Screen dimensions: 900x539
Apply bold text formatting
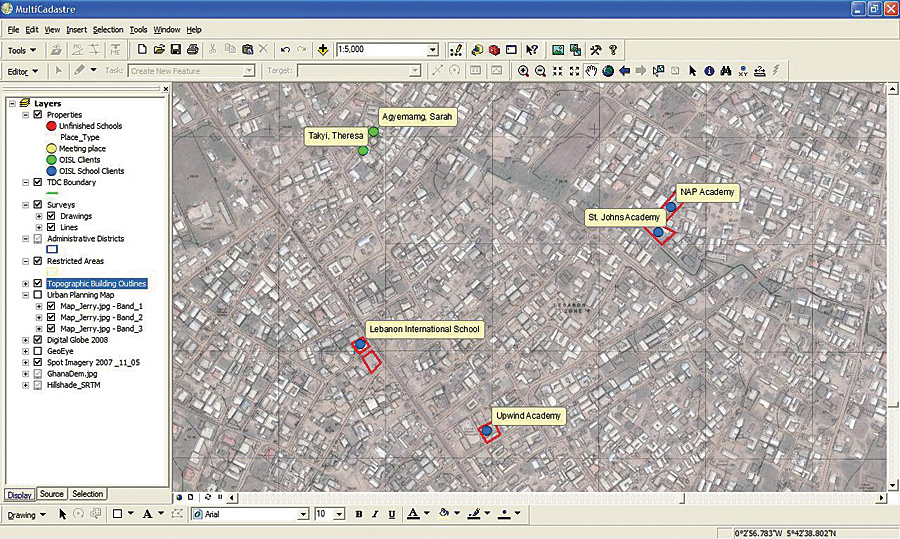point(359,514)
